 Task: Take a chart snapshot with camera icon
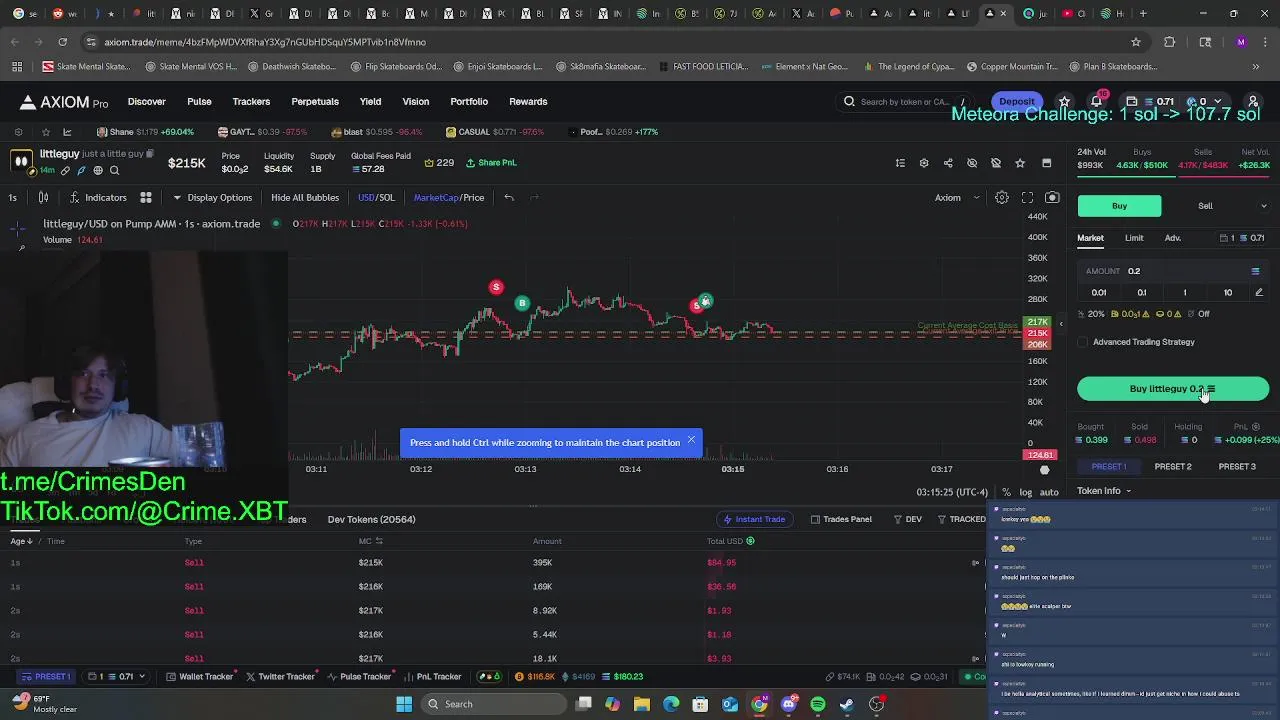[1052, 198]
